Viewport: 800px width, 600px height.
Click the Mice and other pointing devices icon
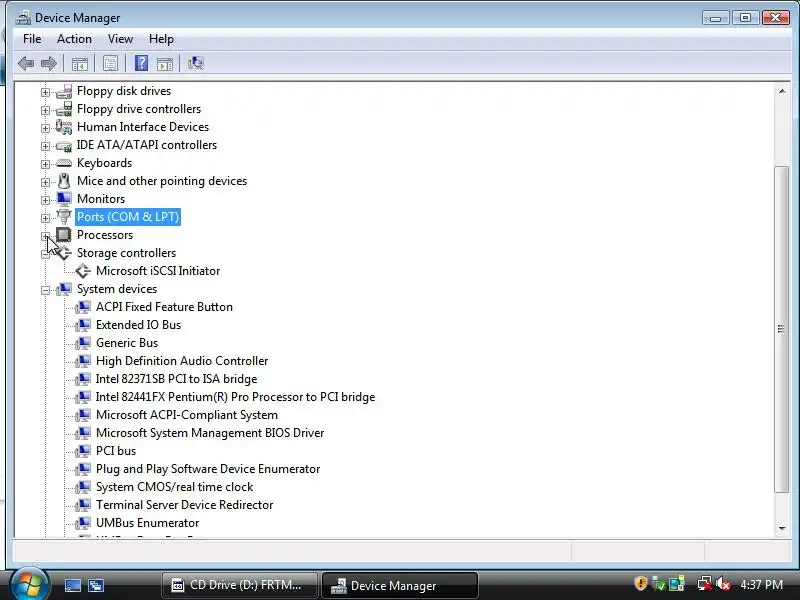[x=64, y=181]
